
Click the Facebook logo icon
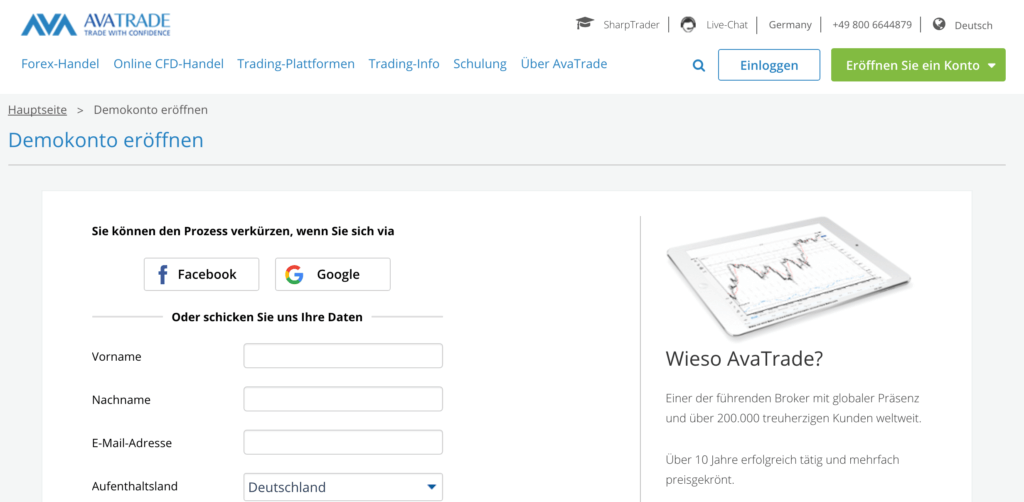click(x=163, y=274)
